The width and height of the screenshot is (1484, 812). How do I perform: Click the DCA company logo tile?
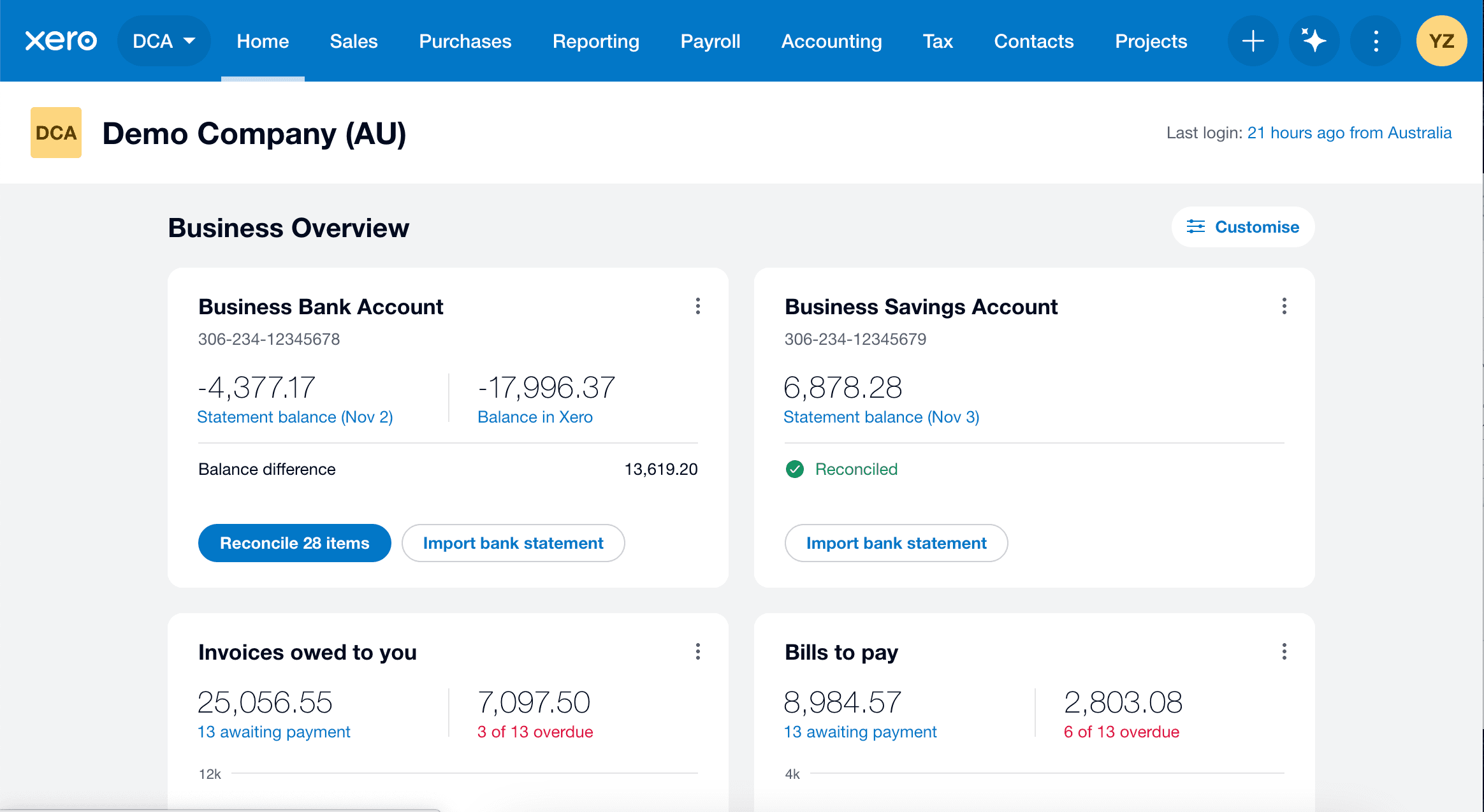pos(56,133)
